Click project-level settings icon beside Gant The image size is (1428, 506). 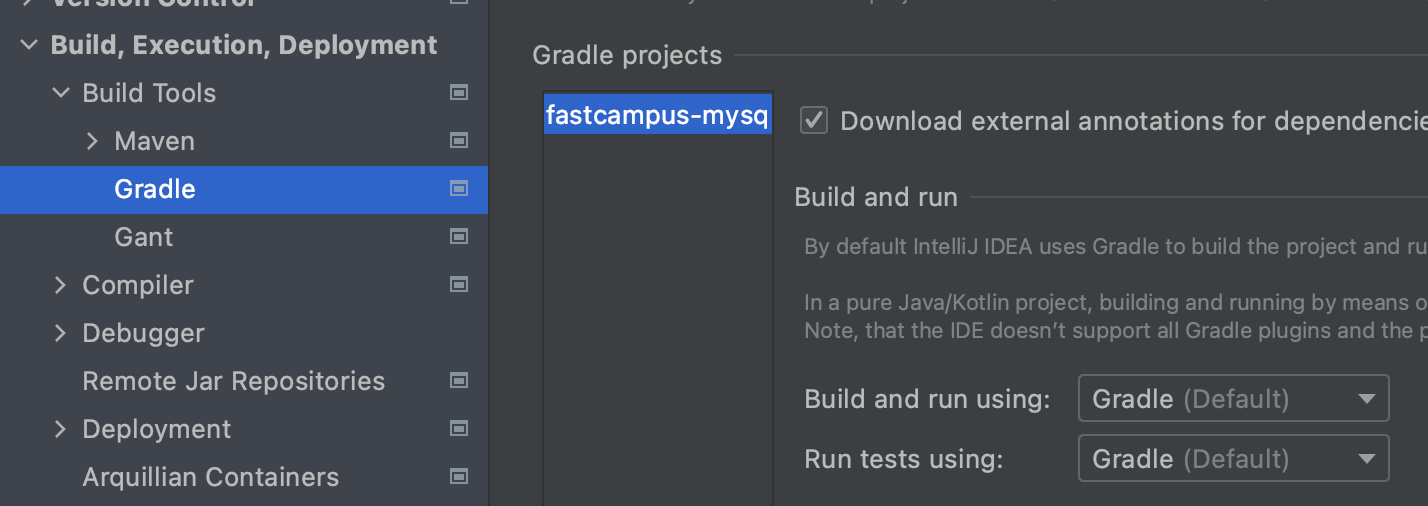(459, 237)
